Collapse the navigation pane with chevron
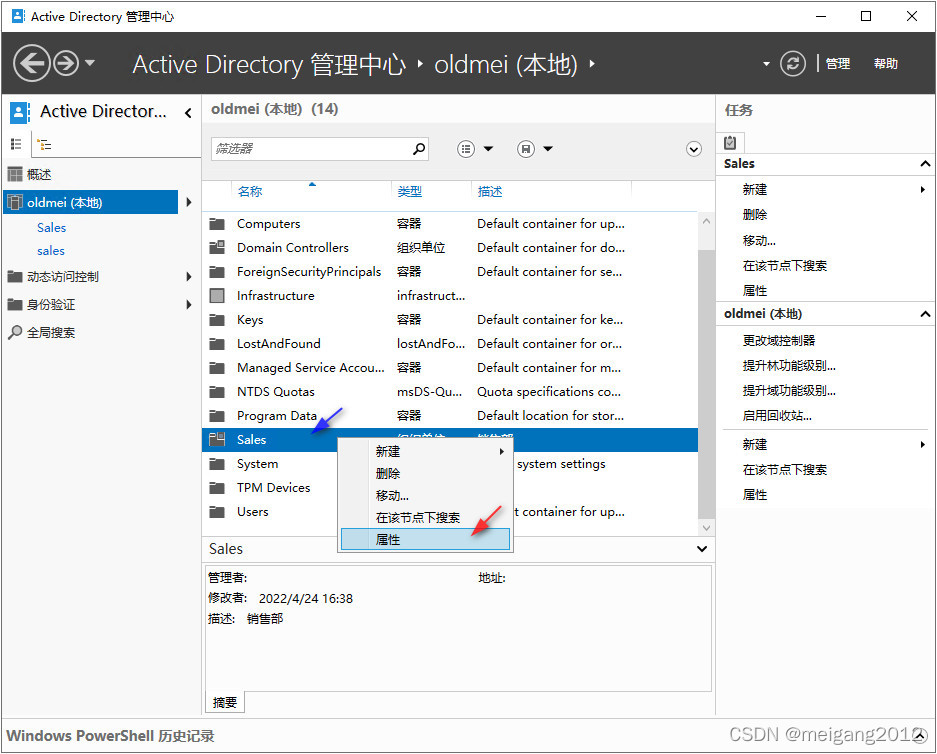 (x=188, y=112)
